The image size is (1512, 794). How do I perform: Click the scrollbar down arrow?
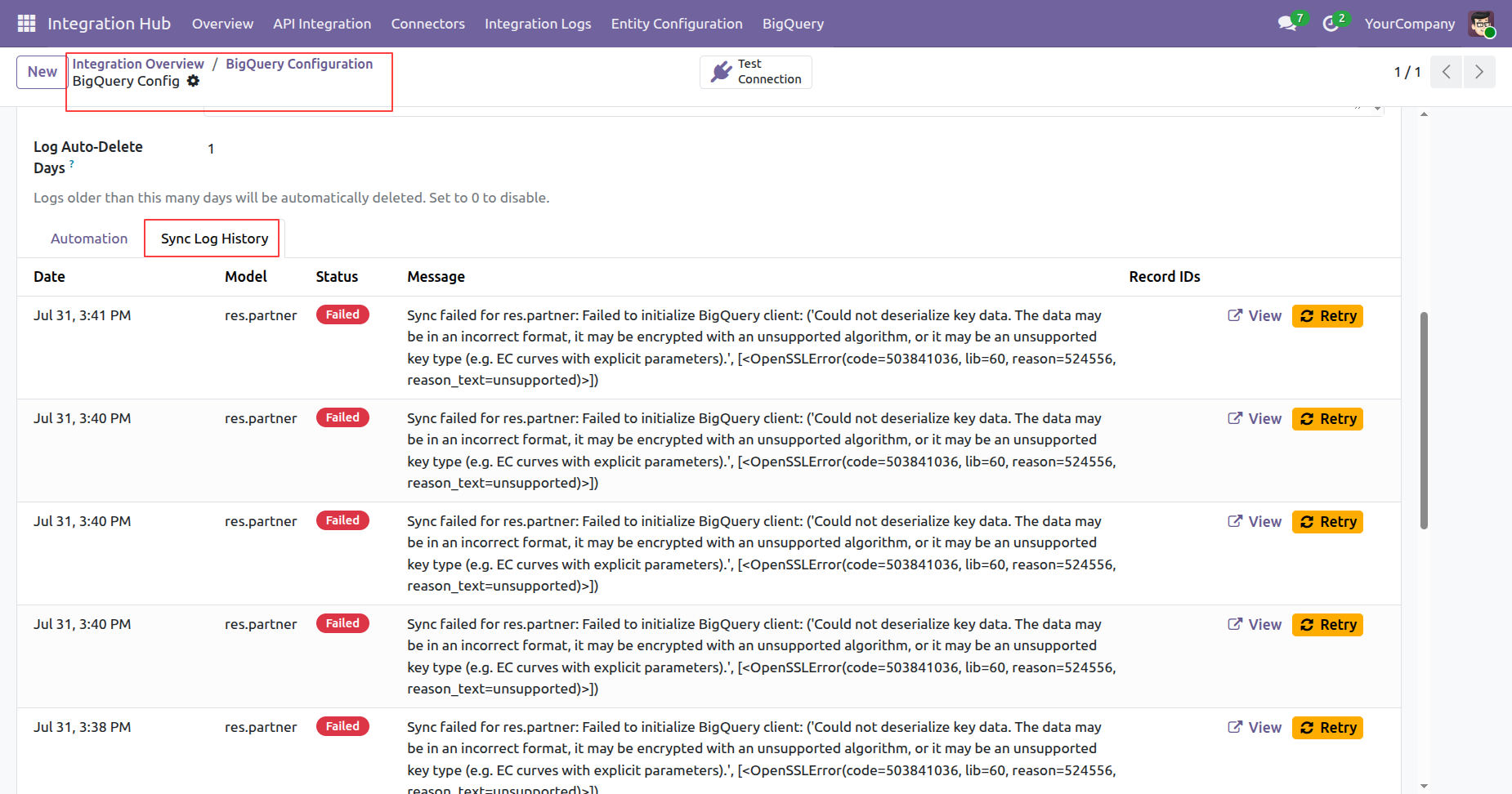1424,787
